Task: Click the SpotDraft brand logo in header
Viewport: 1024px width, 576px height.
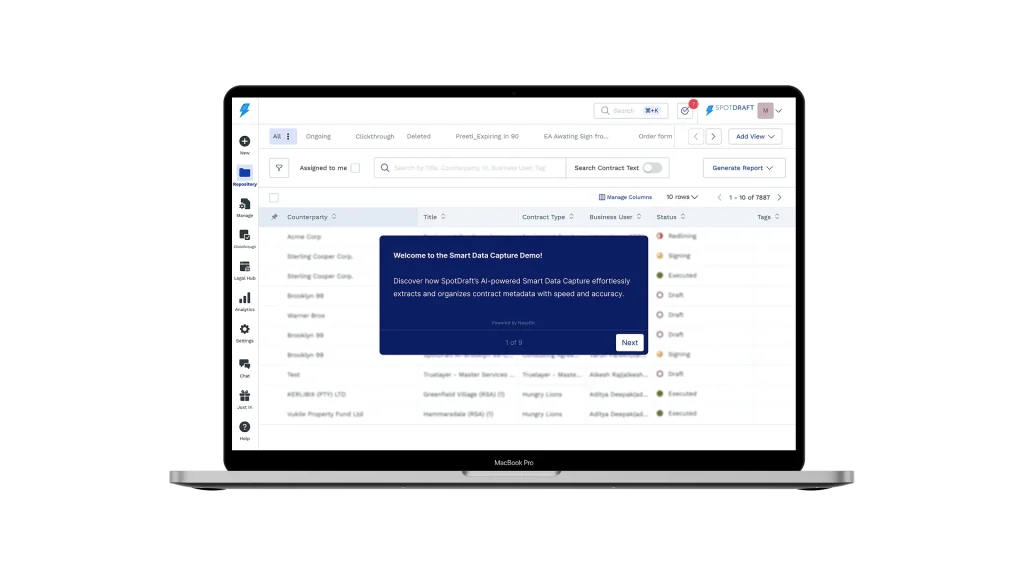Action: [x=729, y=109]
